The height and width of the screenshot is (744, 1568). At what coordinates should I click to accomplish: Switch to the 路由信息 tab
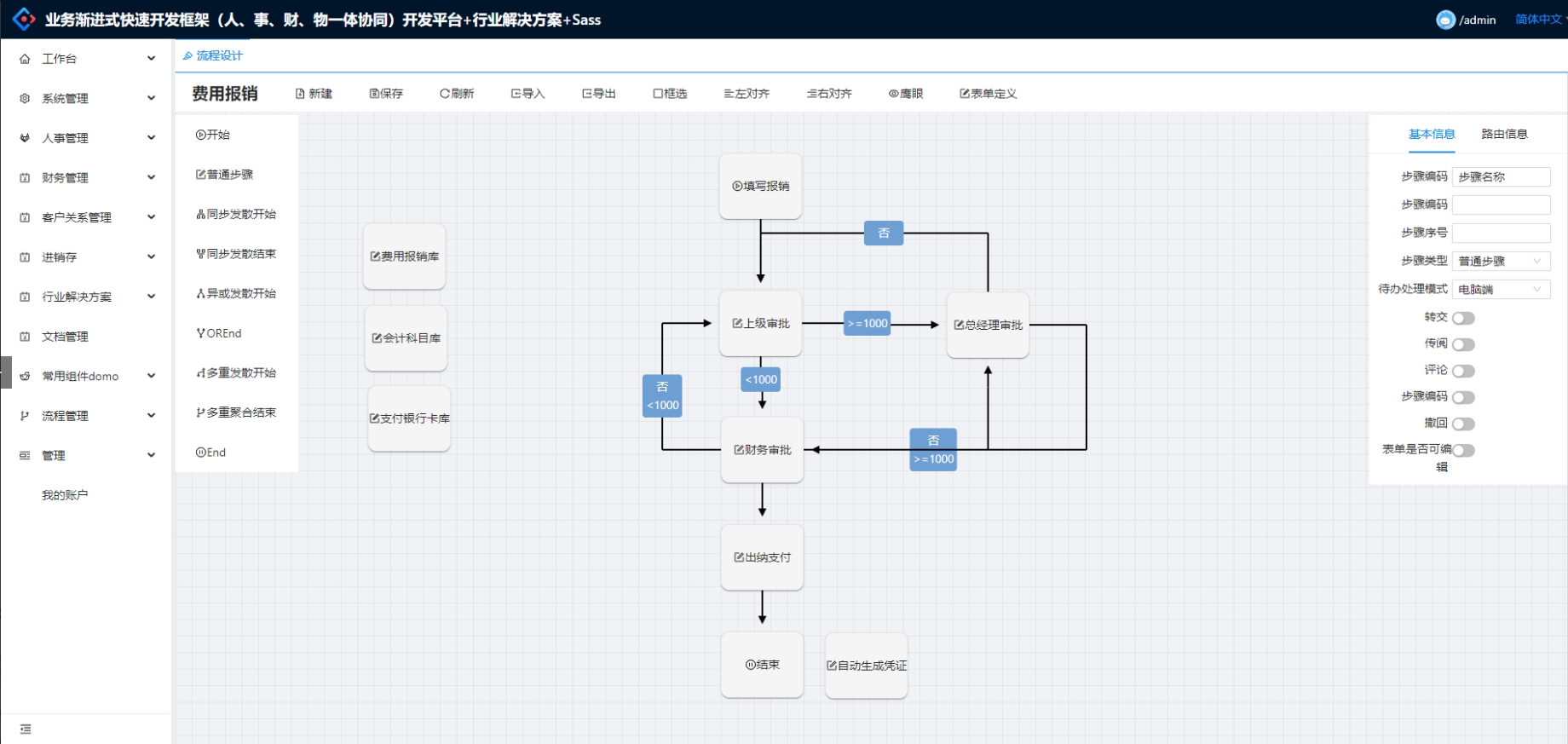(1504, 134)
